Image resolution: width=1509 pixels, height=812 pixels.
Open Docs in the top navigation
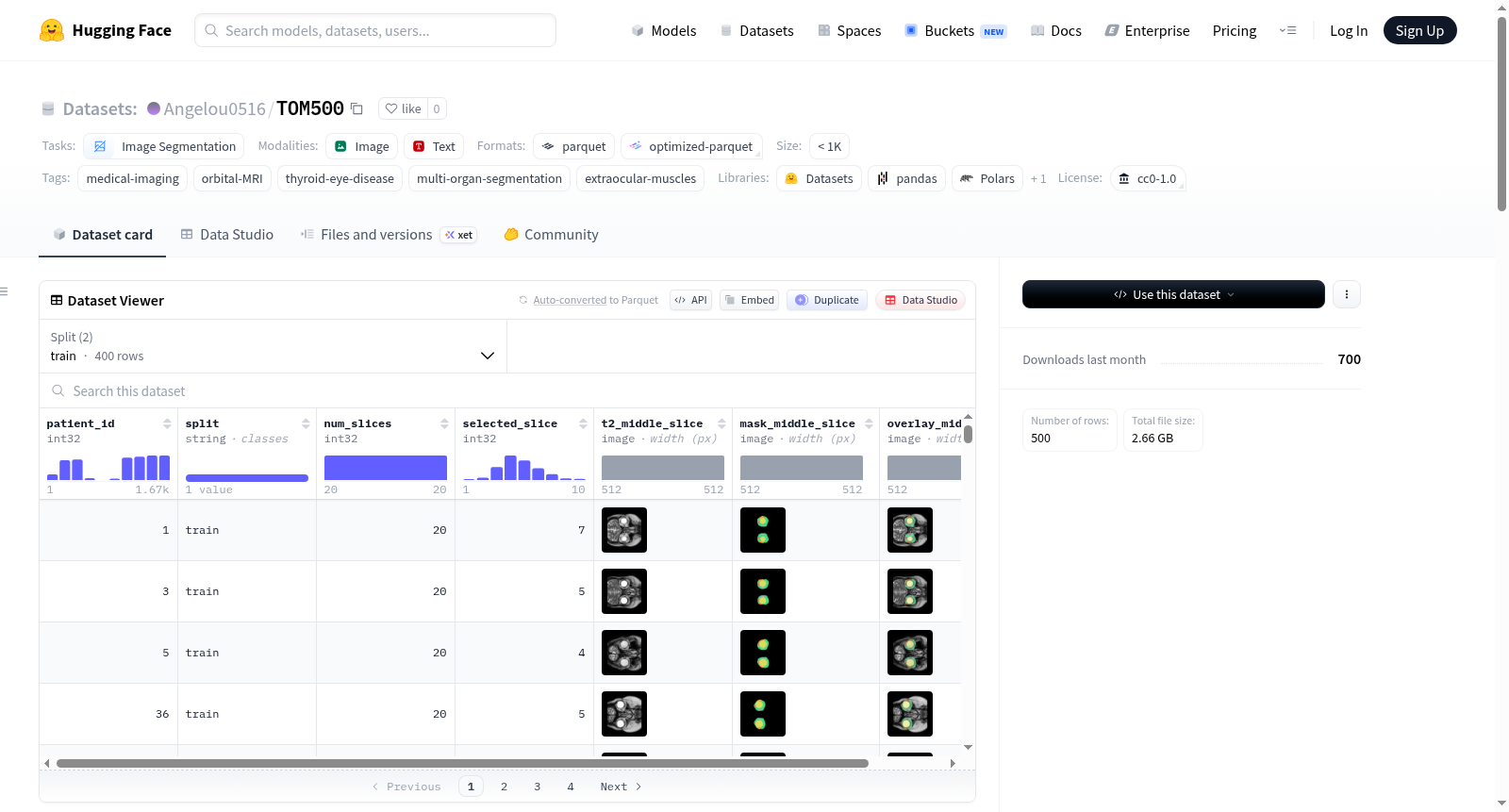pos(1056,31)
